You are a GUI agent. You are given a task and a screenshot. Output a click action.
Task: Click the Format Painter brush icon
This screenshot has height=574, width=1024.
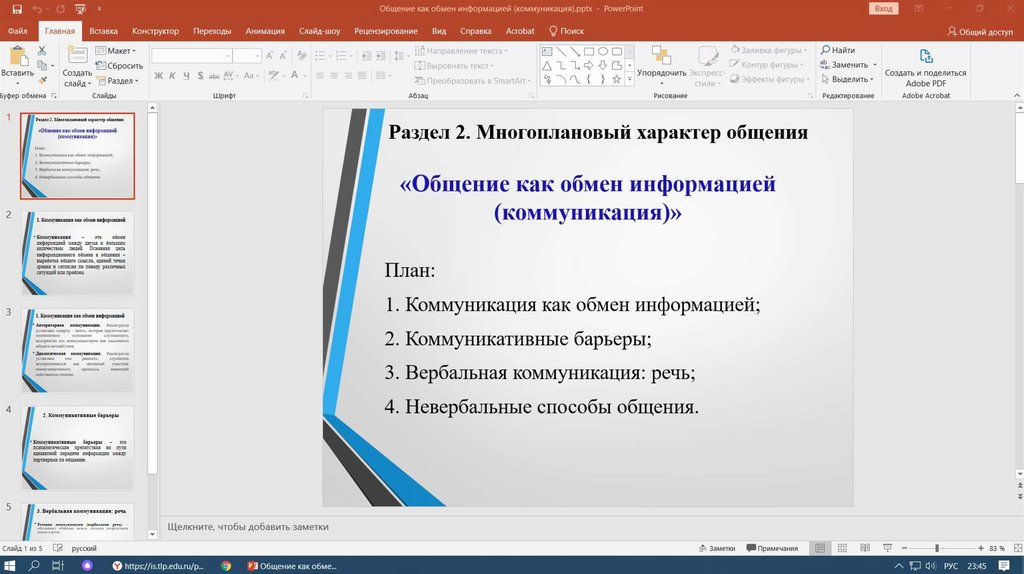point(42,82)
